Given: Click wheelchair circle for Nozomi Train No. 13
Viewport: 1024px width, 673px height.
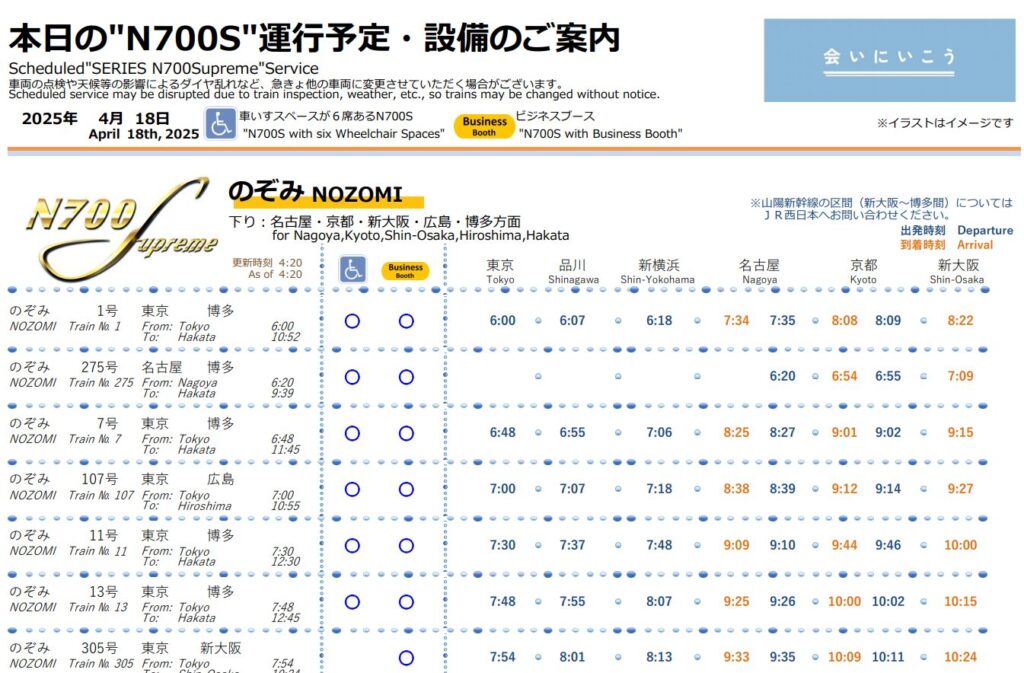Looking at the screenshot, I should tap(352, 602).
